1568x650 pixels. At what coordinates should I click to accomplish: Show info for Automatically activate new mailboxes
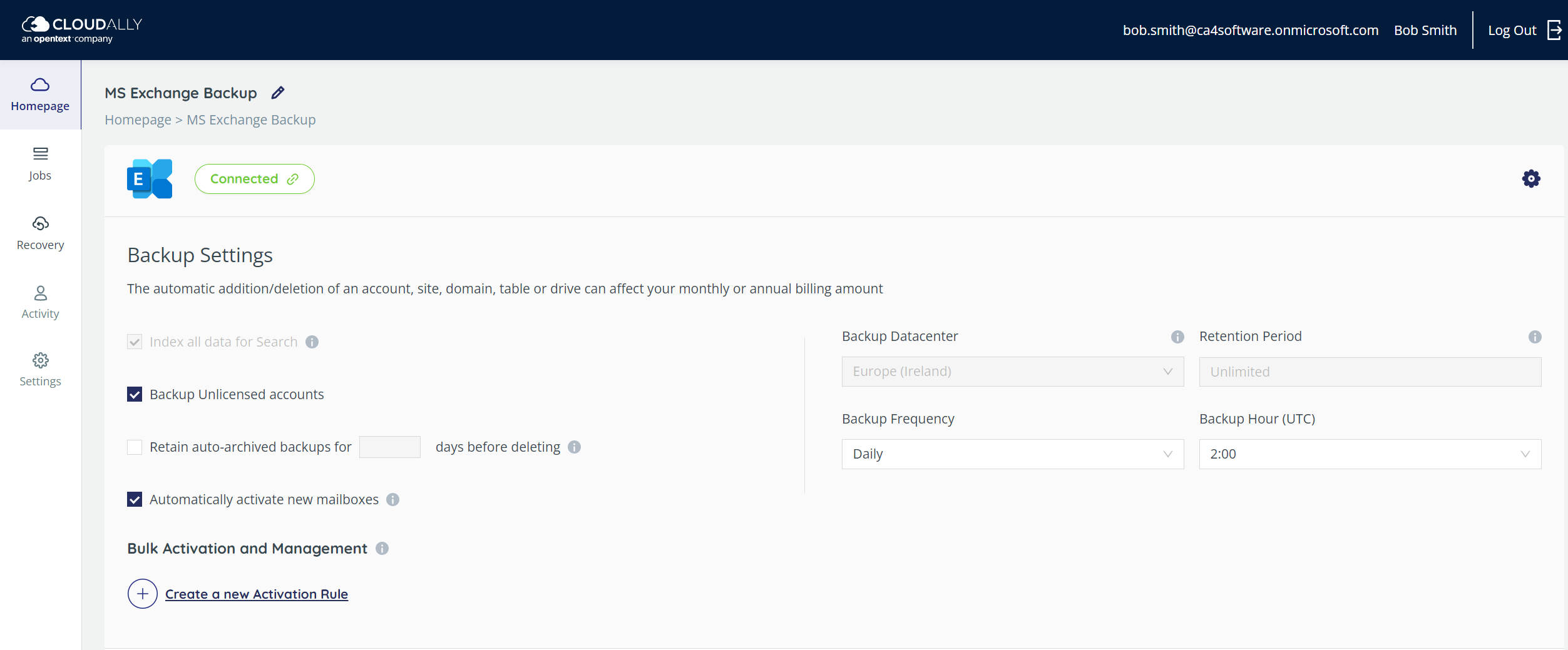click(x=393, y=500)
